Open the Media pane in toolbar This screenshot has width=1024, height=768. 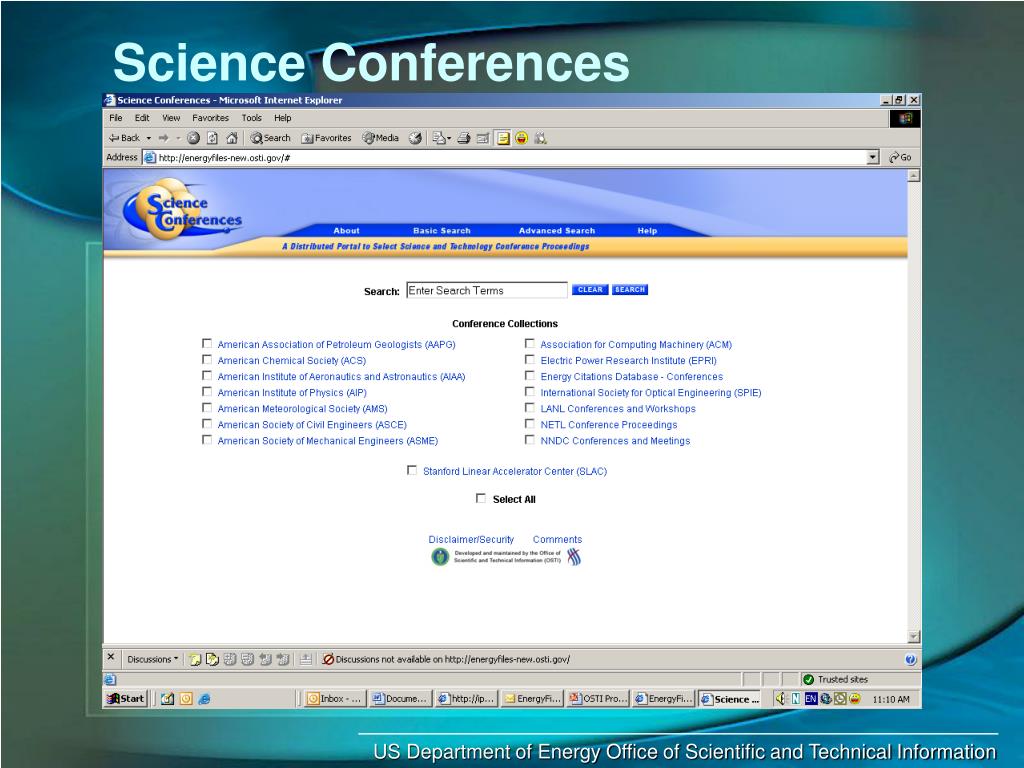point(381,138)
